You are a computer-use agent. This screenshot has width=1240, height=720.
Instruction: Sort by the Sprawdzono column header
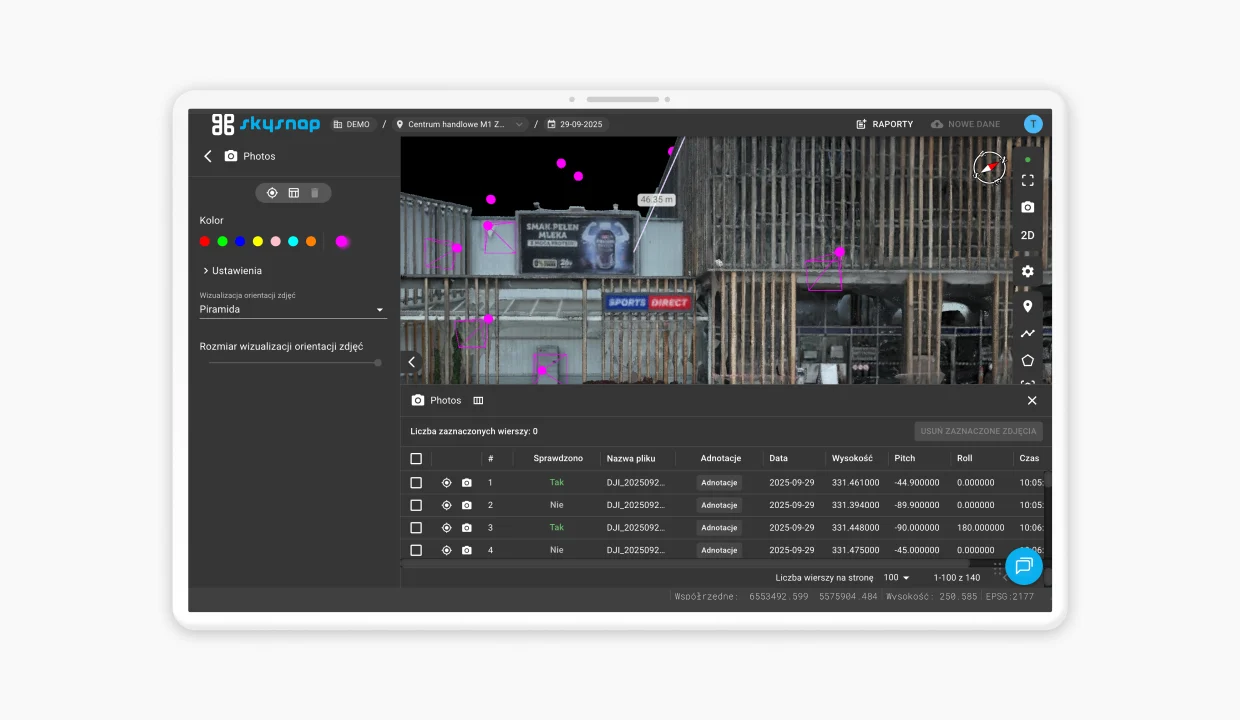558,459
